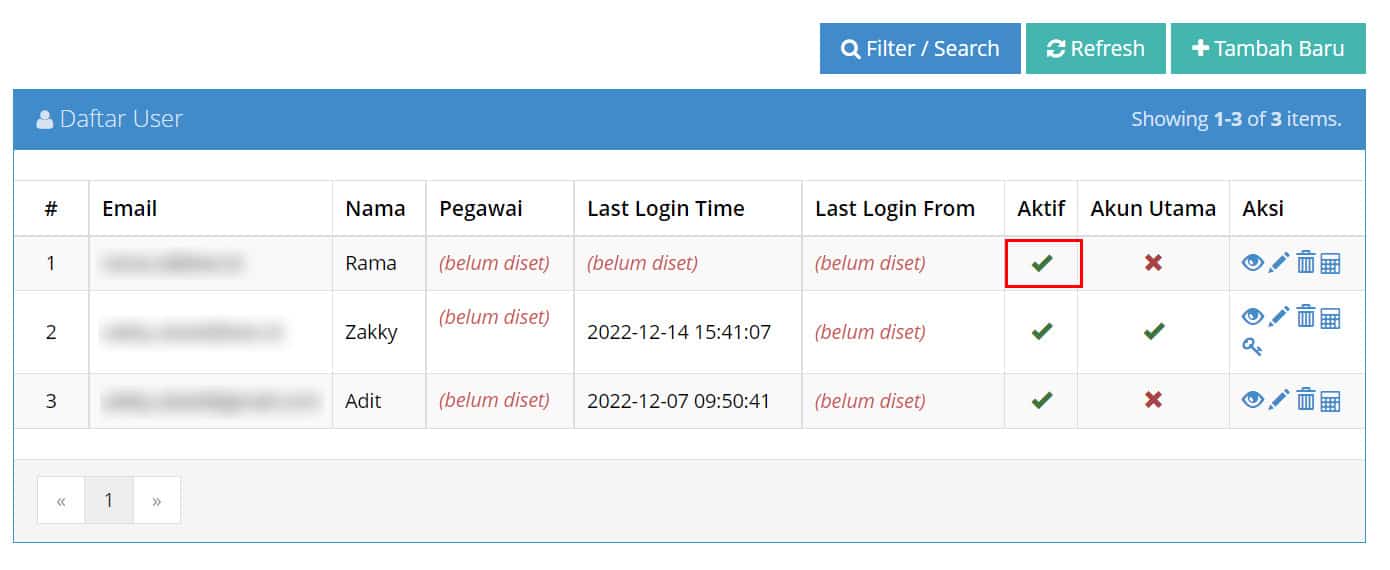Viewport: 1390px width, 570px height.
Task: Go to next page with » arrow
Action: pos(157,500)
